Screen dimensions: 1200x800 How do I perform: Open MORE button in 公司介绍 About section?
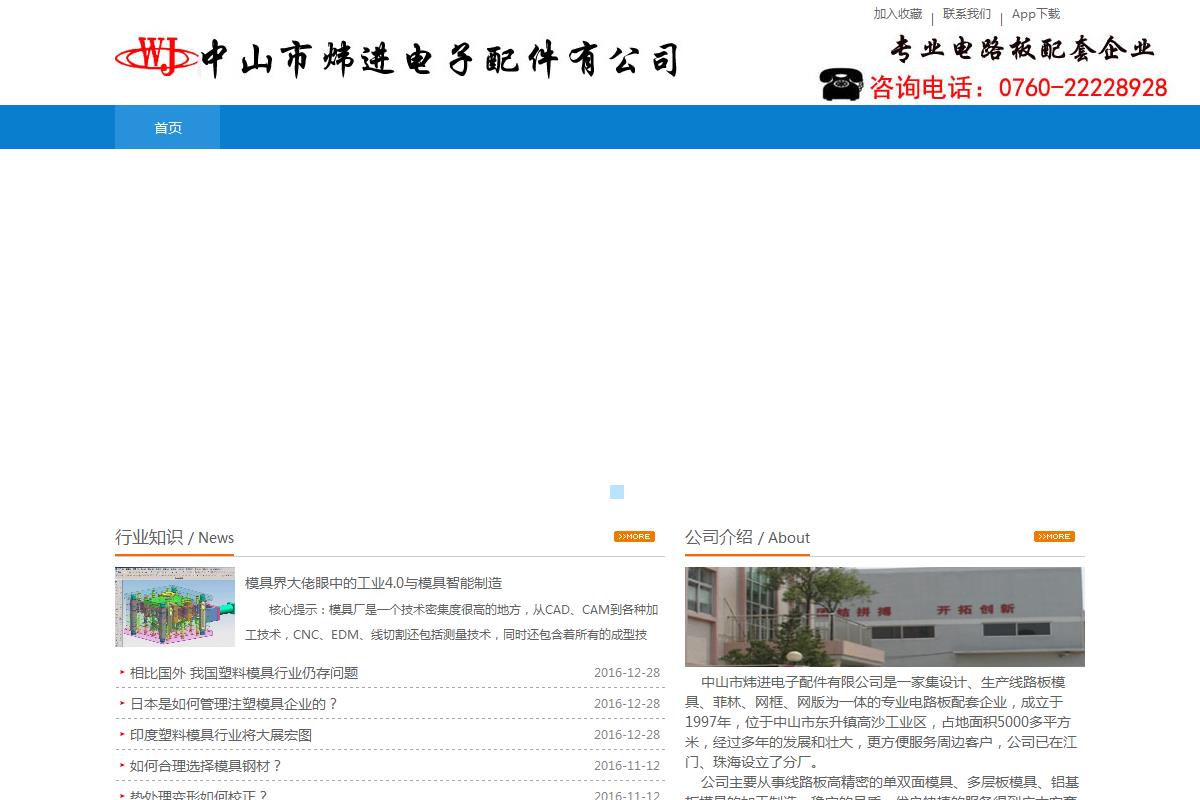click(x=1054, y=537)
